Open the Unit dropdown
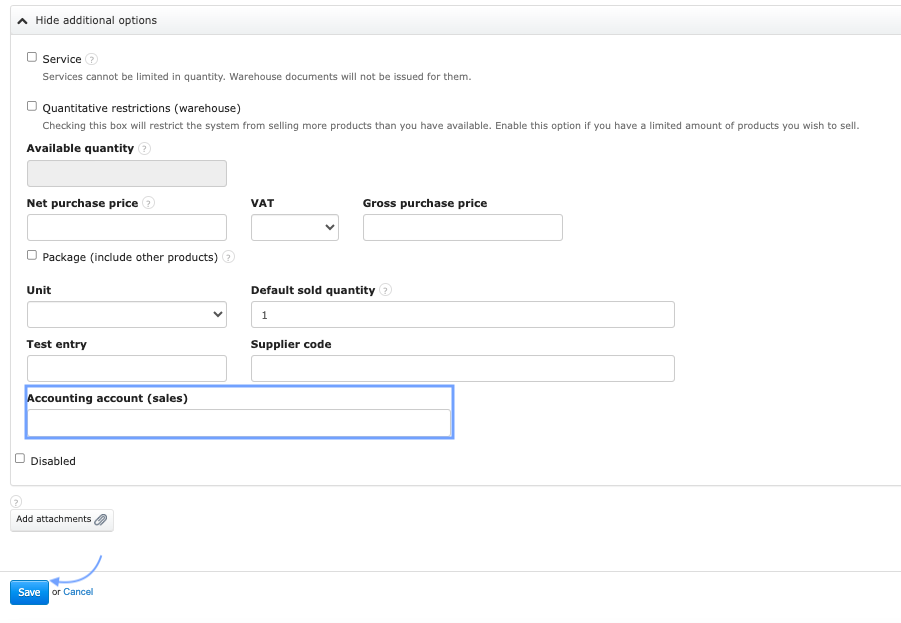Image resolution: width=901 pixels, height=623 pixels. pos(126,315)
